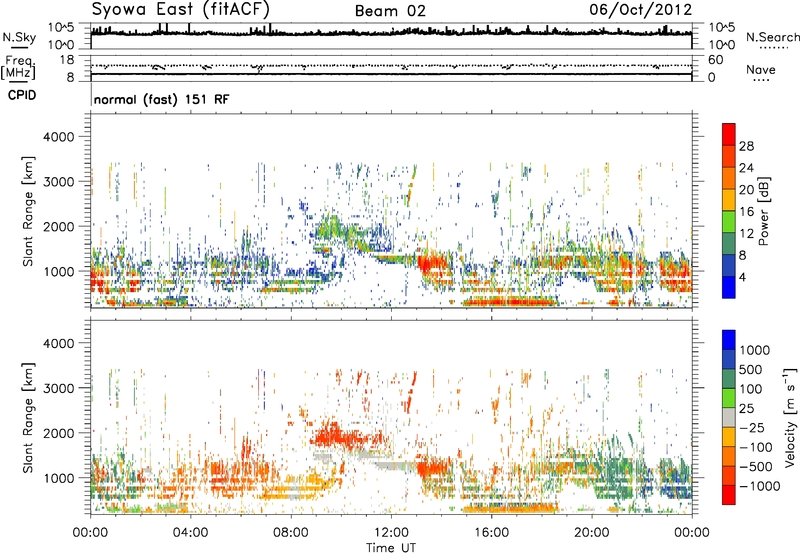Image resolution: width=800 pixels, height=554 pixels.
Task: Select the "CPID" row label
Action: pyautogui.click(x=22, y=95)
